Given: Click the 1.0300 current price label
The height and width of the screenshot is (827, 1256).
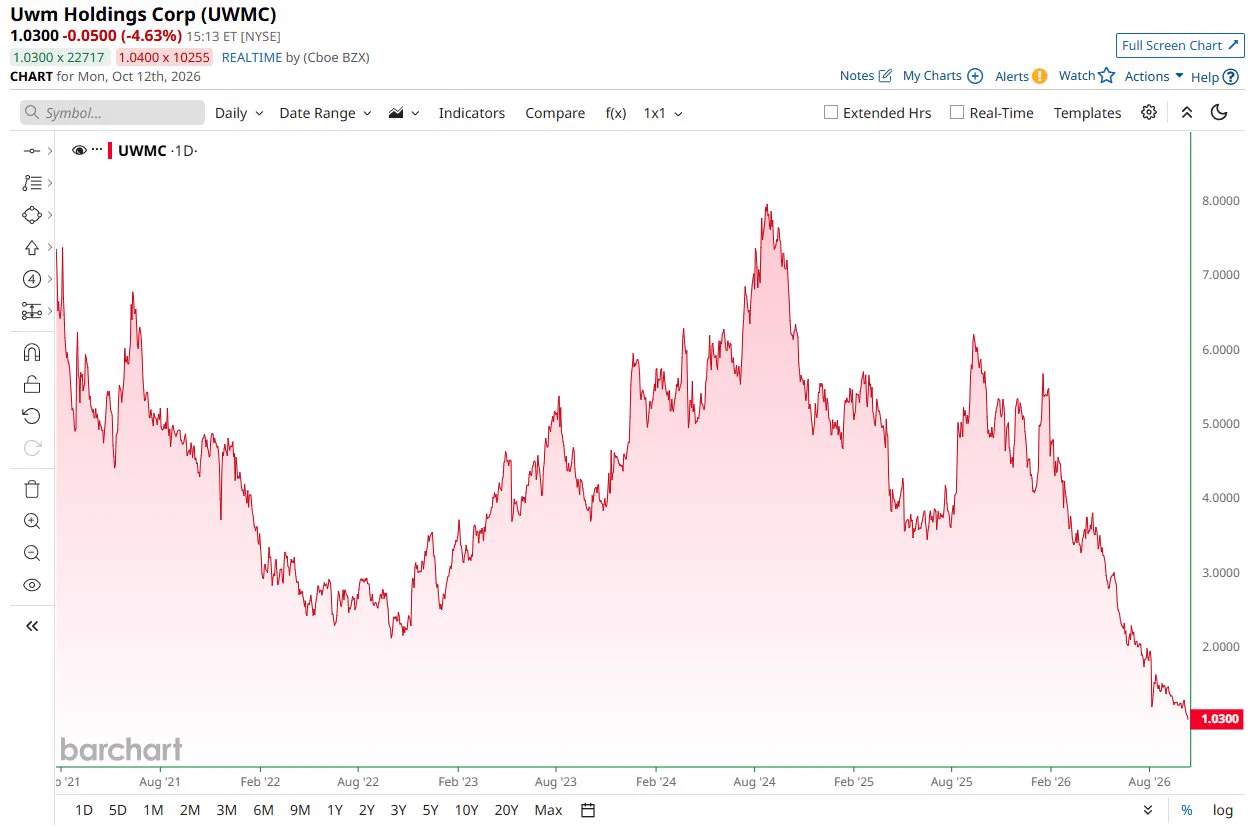Looking at the screenshot, I should (1219, 719).
